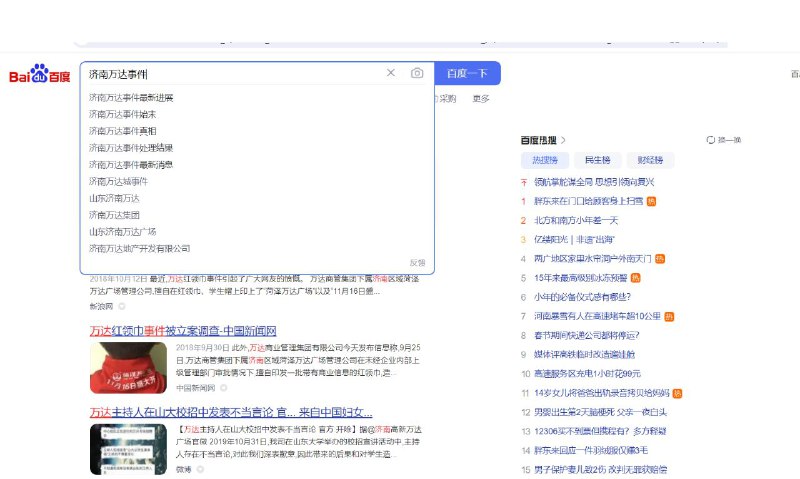Switch to the 民生榜 tab
This screenshot has width=800, height=479.
597,160
